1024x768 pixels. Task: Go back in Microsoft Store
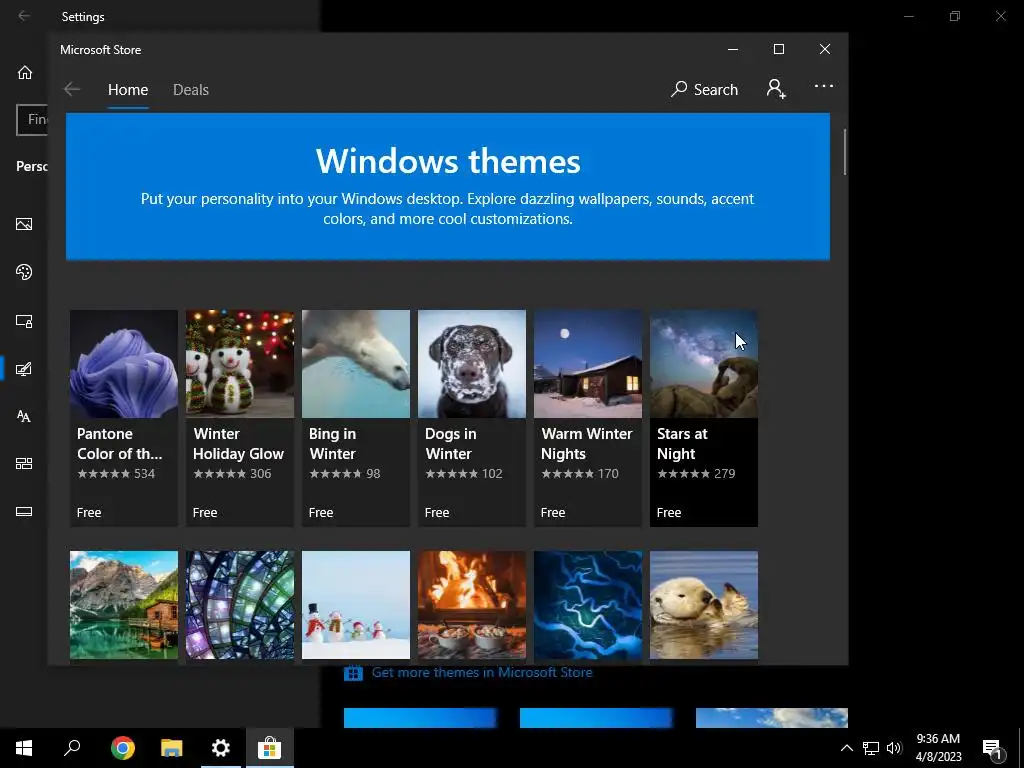72,89
